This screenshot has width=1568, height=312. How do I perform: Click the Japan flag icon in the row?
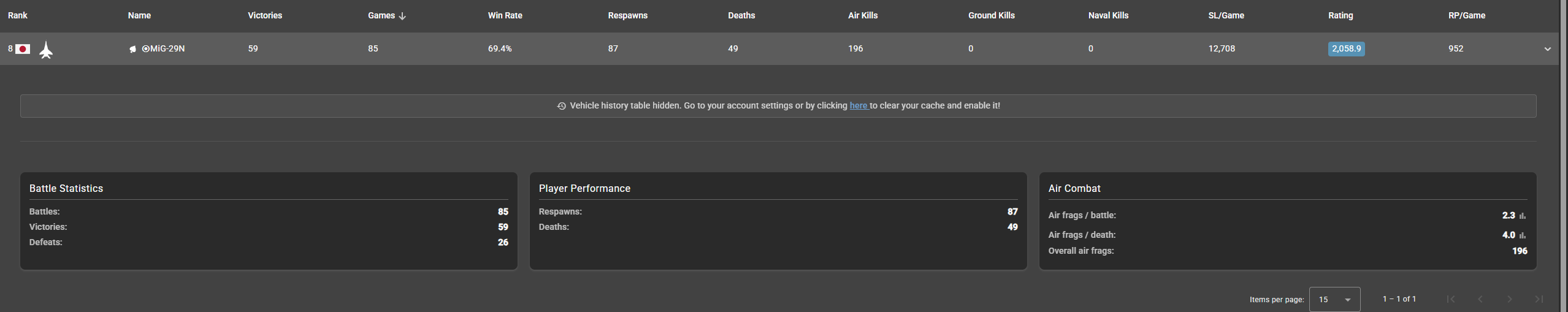[x=23, y=49]
